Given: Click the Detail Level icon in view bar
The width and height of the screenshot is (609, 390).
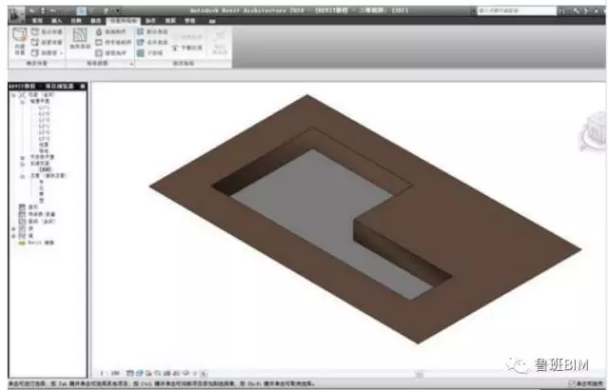Looking at the screenshot, I should tap(130, 373).
